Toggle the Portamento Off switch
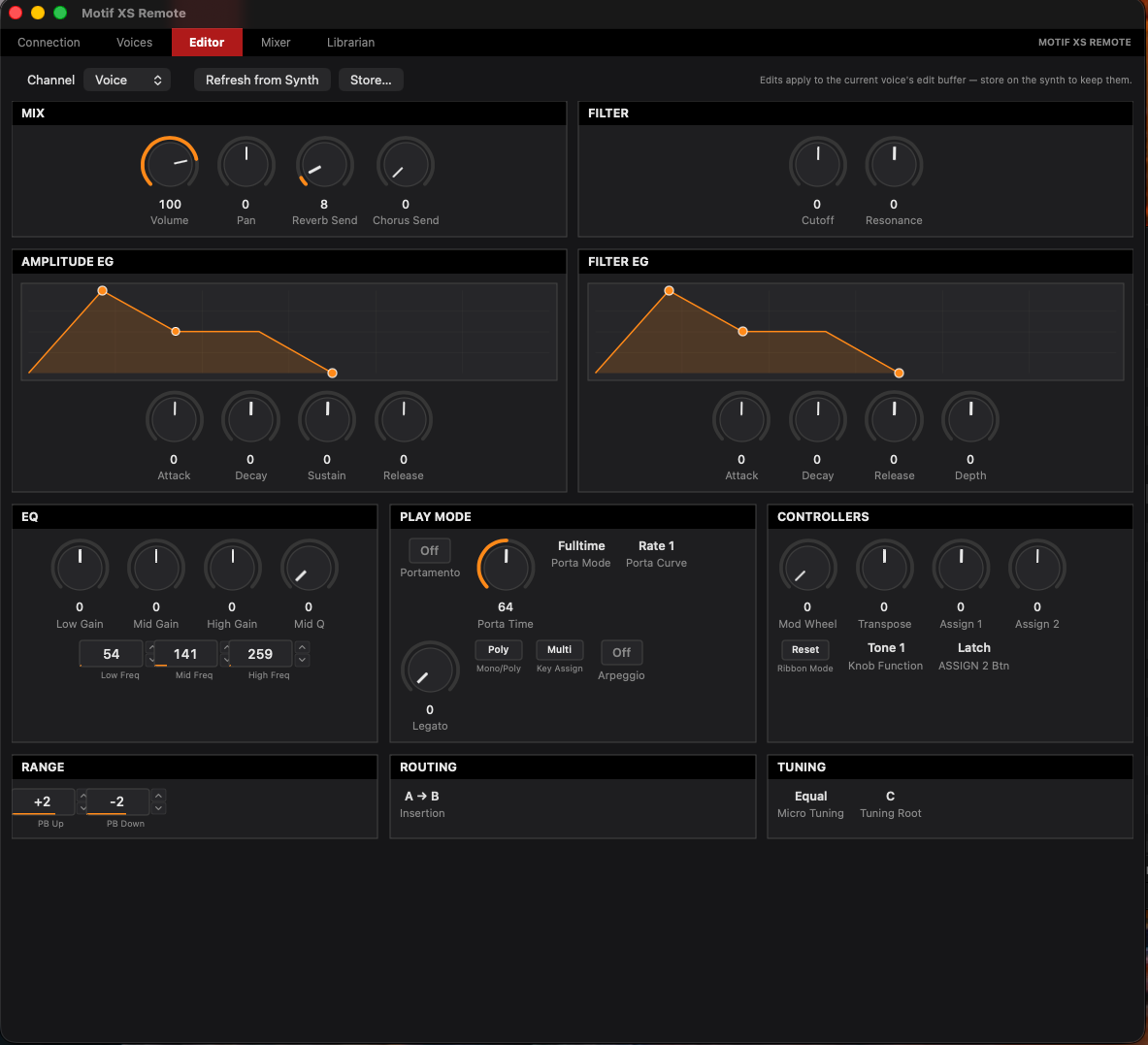Image resolution: width=1148 pixels, height=1045 pixels. [430, 550]
